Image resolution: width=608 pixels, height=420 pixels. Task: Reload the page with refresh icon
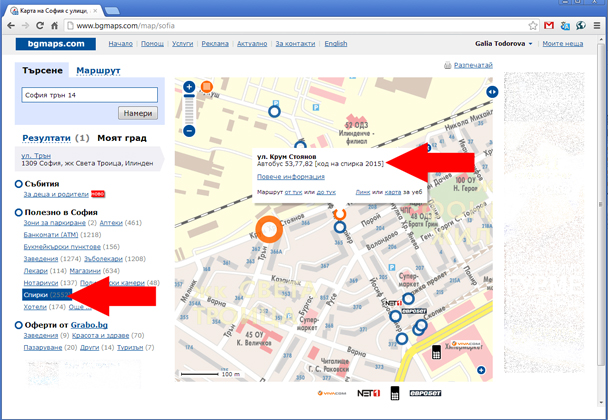coord(40,26)
